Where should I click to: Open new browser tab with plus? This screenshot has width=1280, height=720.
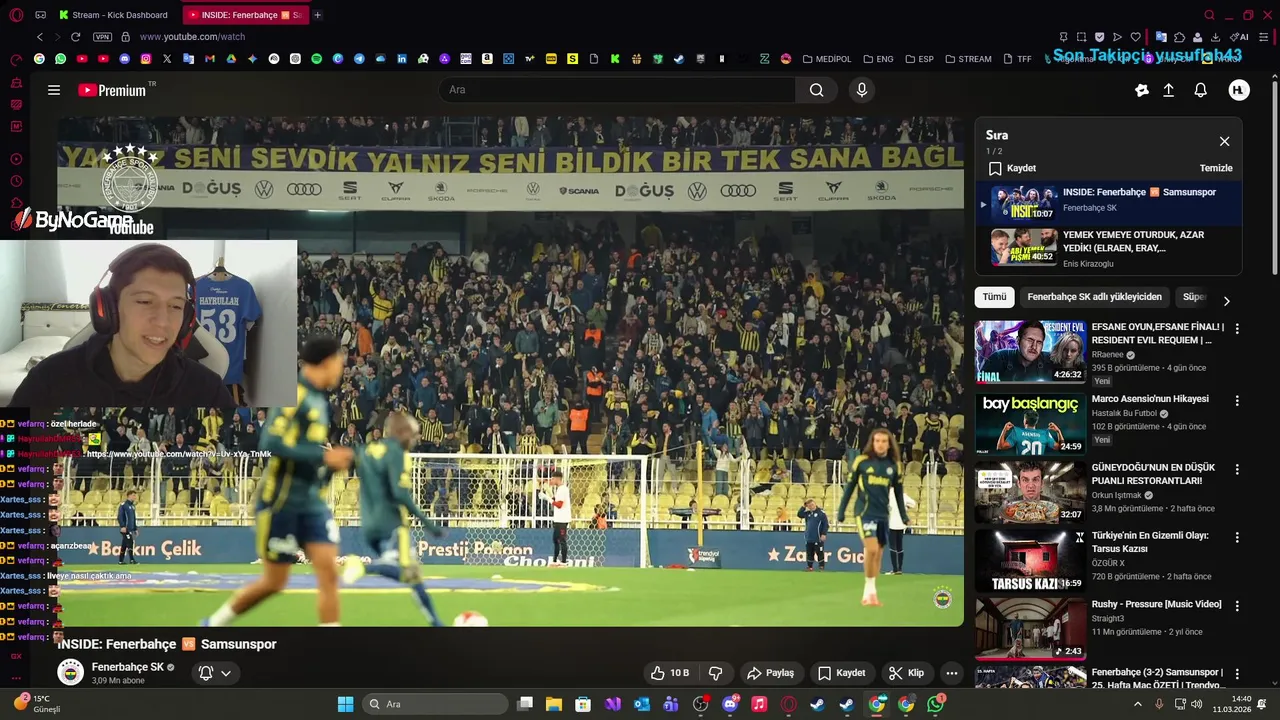pyautogui.click(x=318, y=15)
